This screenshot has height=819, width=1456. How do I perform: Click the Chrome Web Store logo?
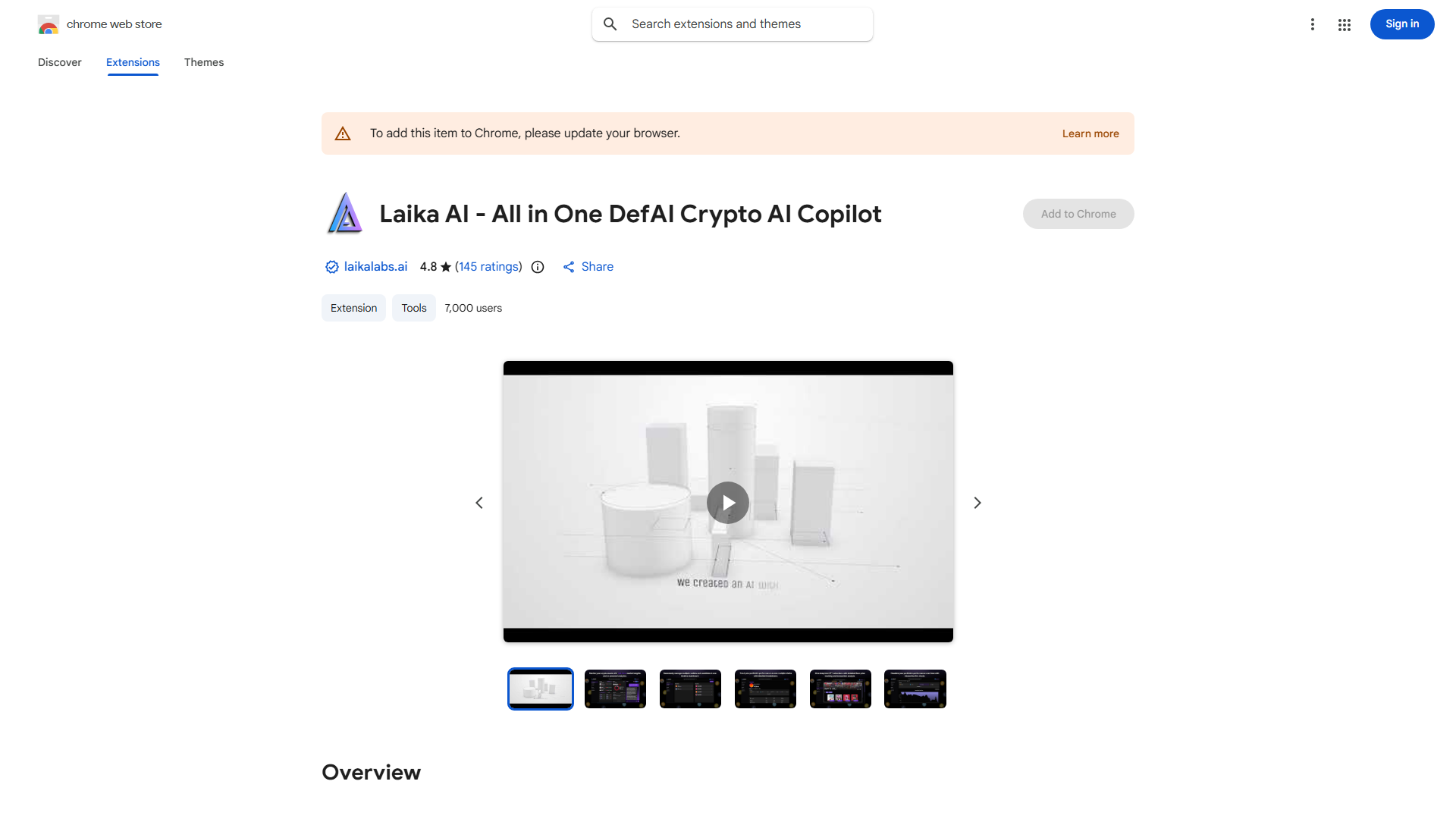tap(49, 24)
